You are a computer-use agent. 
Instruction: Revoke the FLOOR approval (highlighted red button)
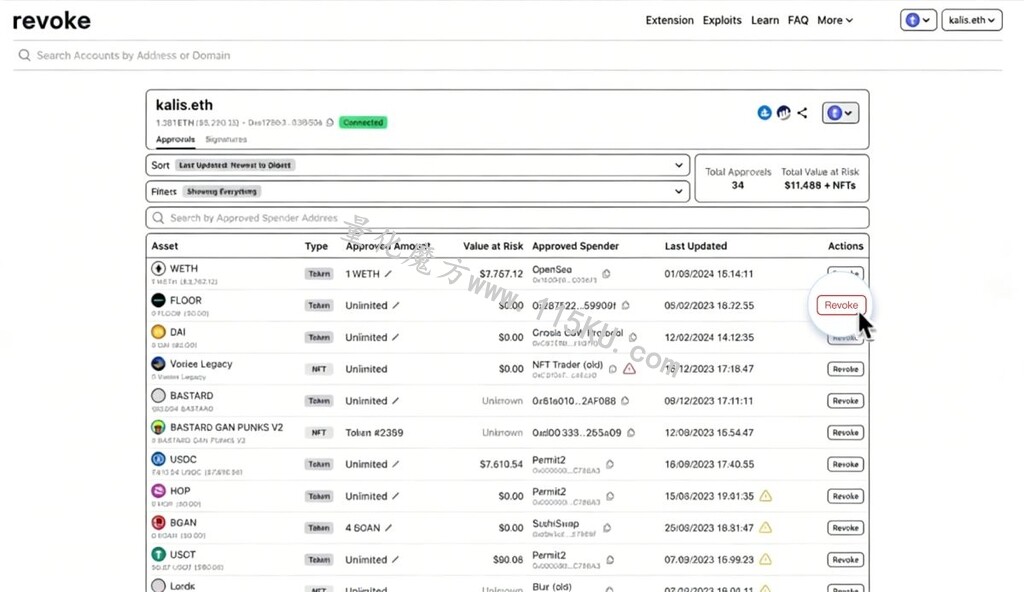pos(841,305)
